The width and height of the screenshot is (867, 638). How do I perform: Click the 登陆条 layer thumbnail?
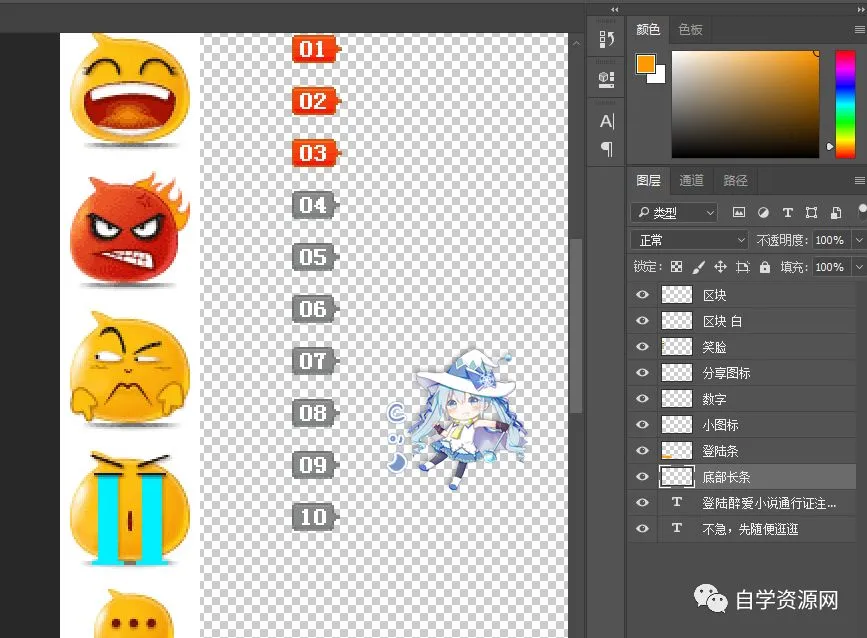pos(677,451)
